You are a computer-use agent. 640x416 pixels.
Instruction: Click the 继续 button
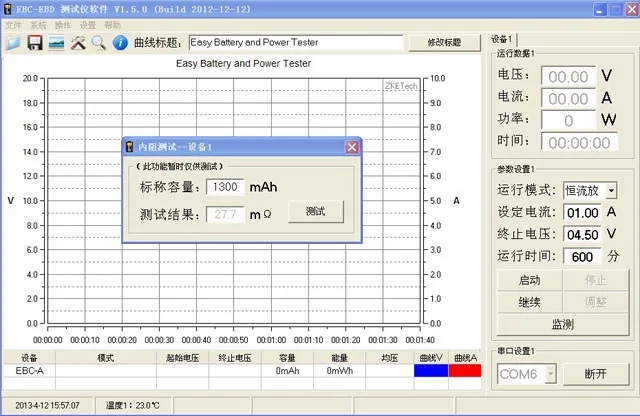[530, 303]
